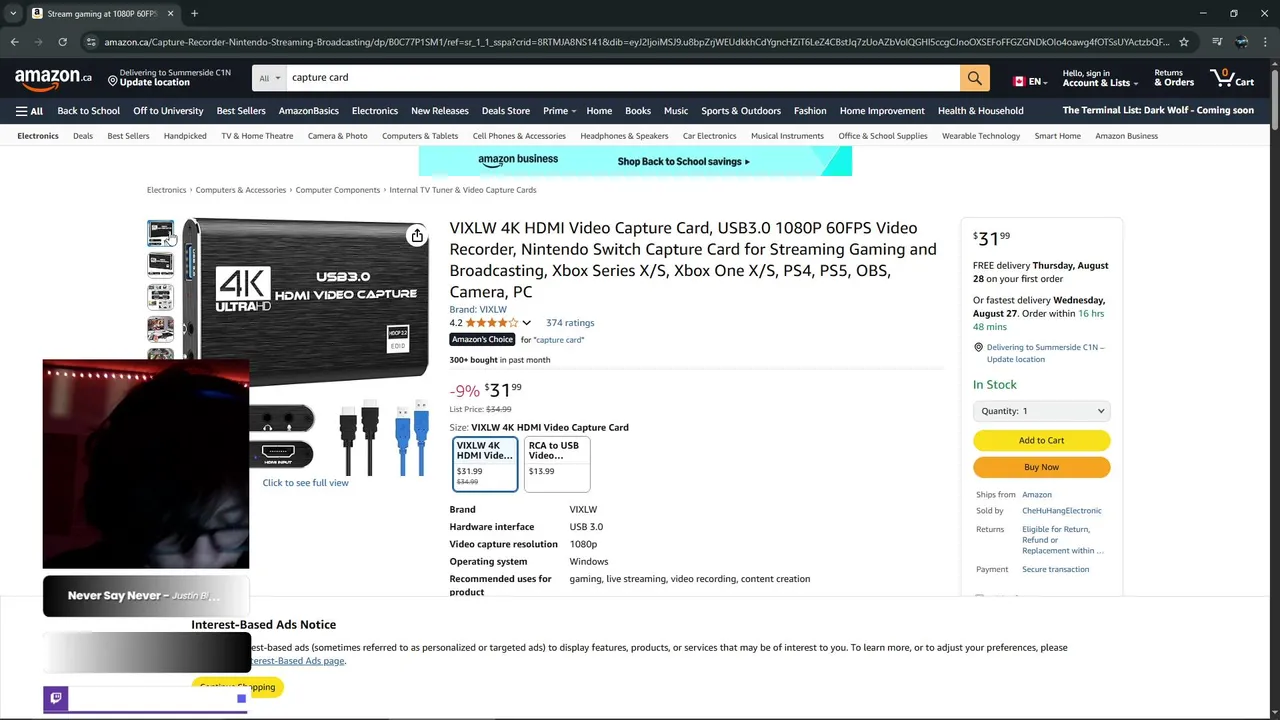Open Best Sellers in the navigation bar

[x=241, y=111]
